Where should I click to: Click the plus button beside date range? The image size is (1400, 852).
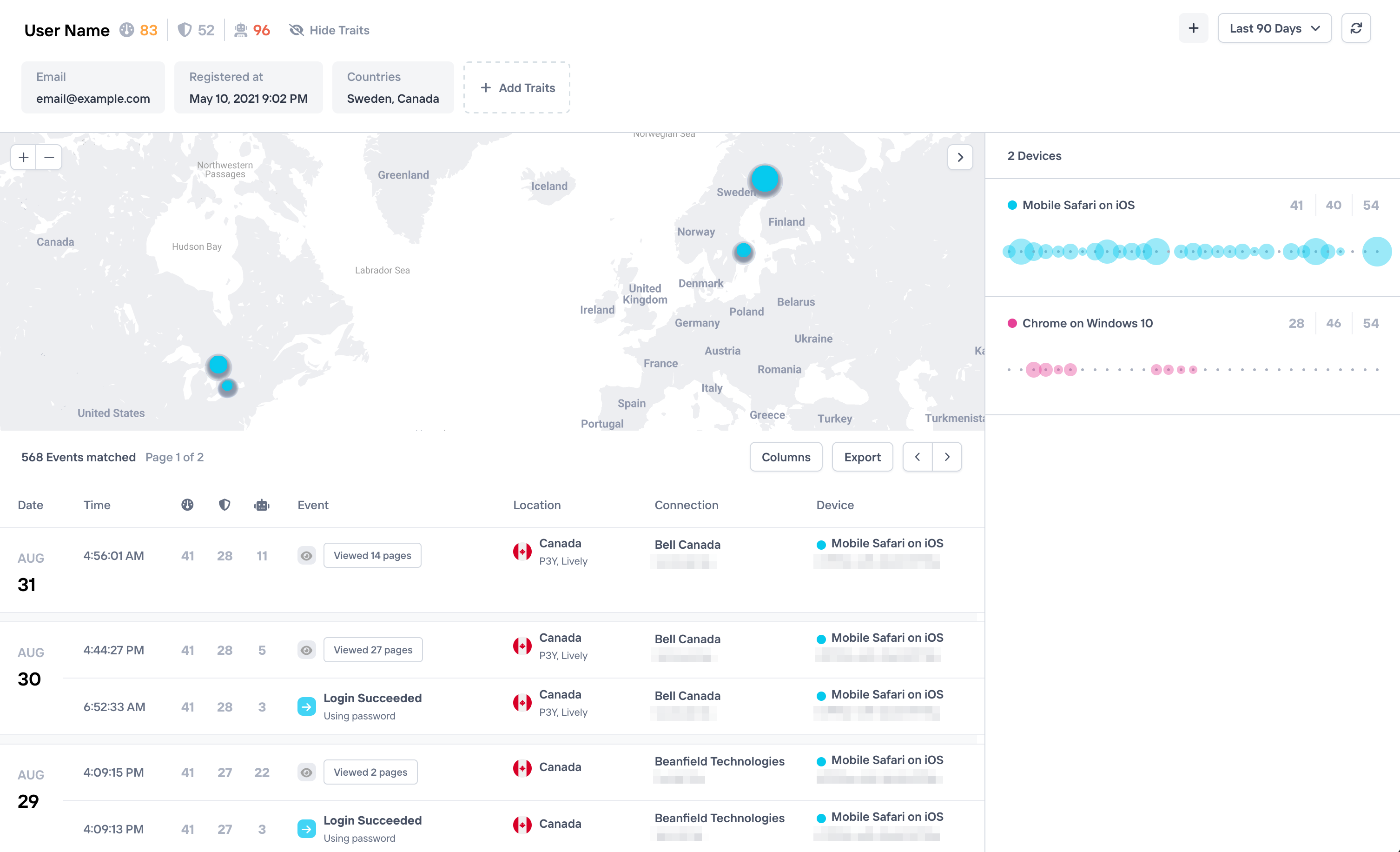[x=1193, y=28]
